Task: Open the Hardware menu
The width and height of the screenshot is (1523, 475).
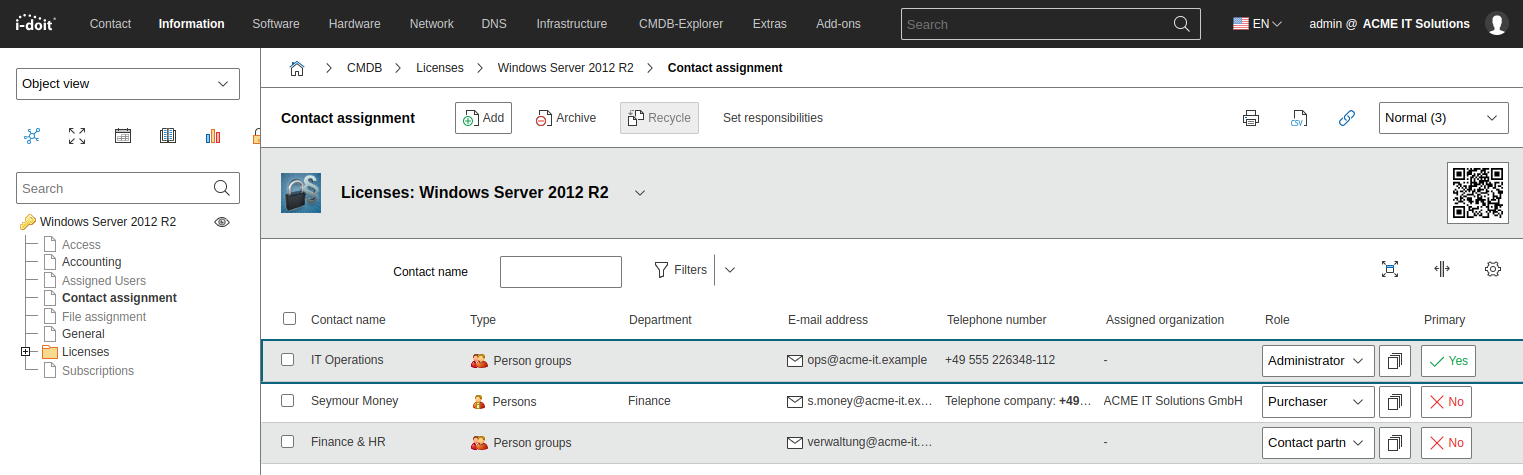Action: (355, 24)
